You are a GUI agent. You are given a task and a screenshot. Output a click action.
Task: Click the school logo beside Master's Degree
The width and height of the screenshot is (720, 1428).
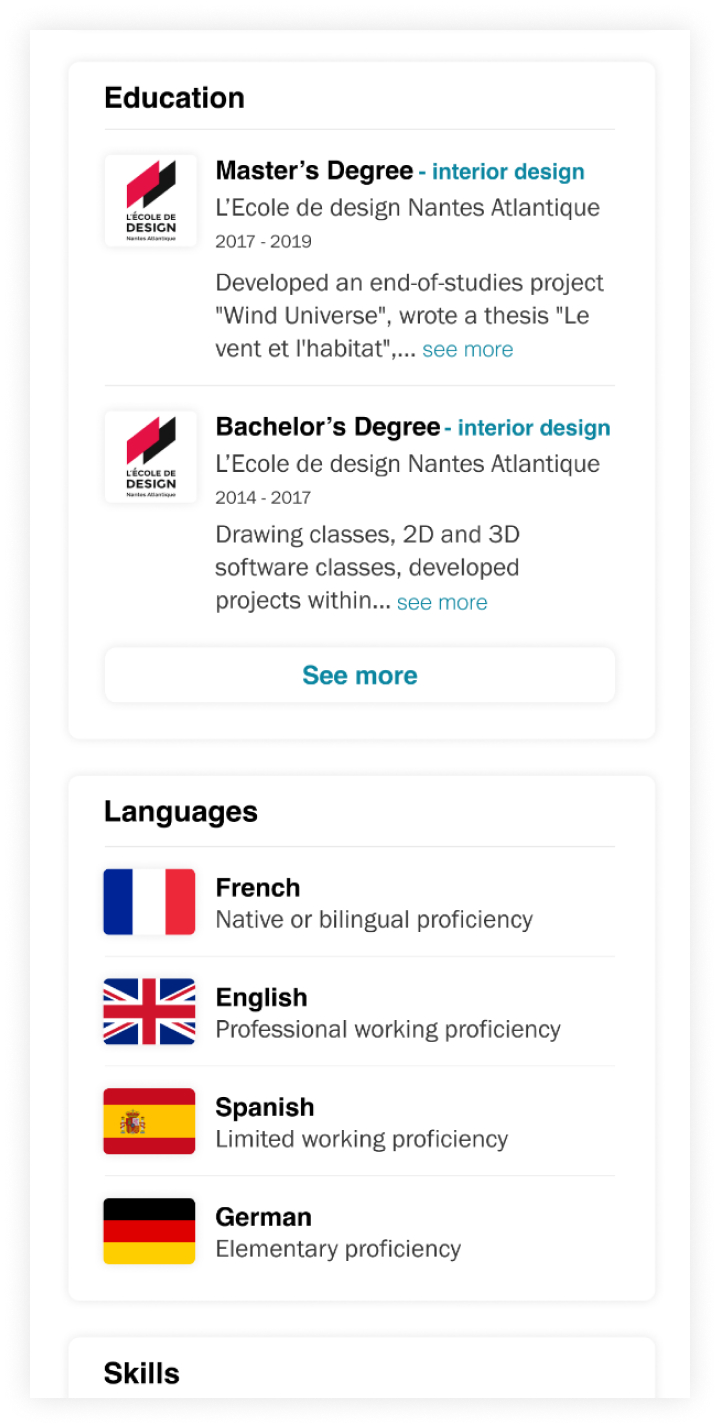[x=150, y=200]
